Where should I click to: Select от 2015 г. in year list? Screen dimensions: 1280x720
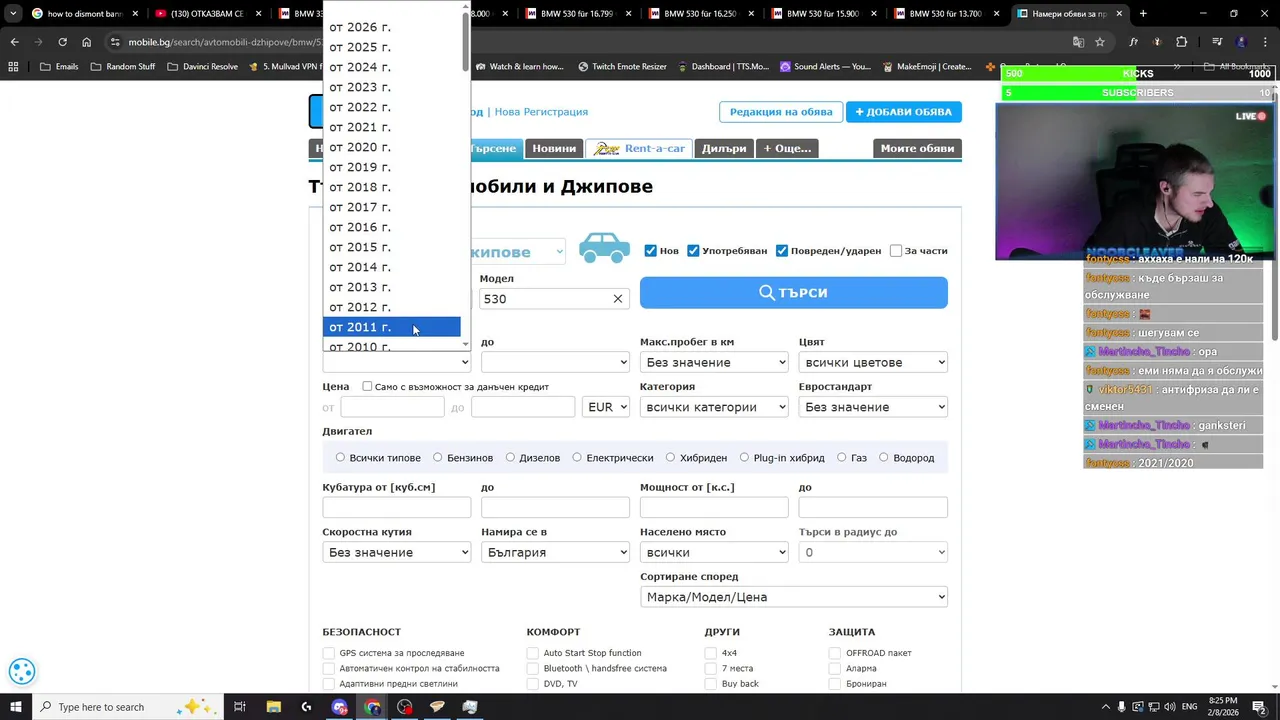pos(392,247)
